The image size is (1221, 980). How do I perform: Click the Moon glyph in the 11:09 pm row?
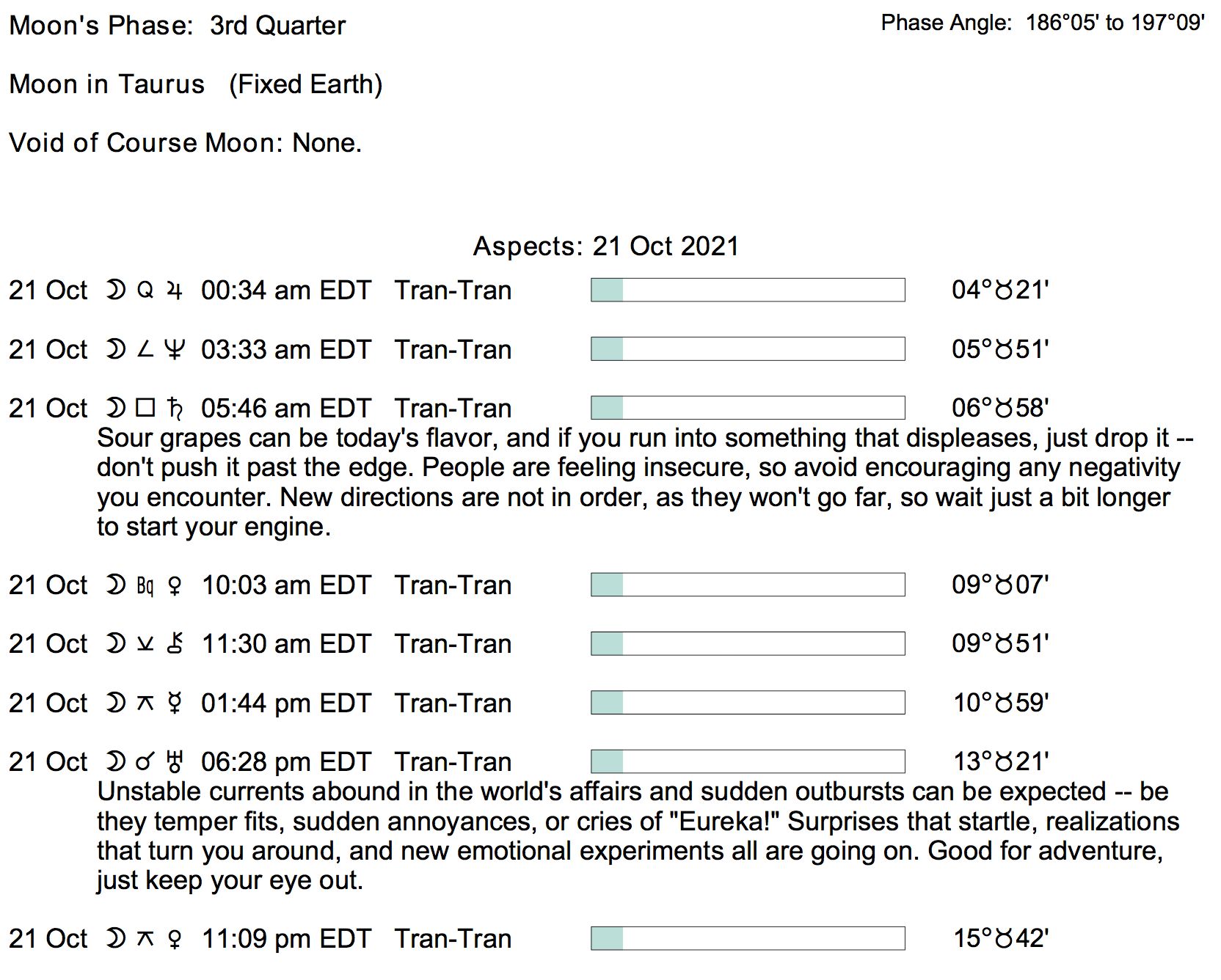pyautogui.click(x=115, y=938)
